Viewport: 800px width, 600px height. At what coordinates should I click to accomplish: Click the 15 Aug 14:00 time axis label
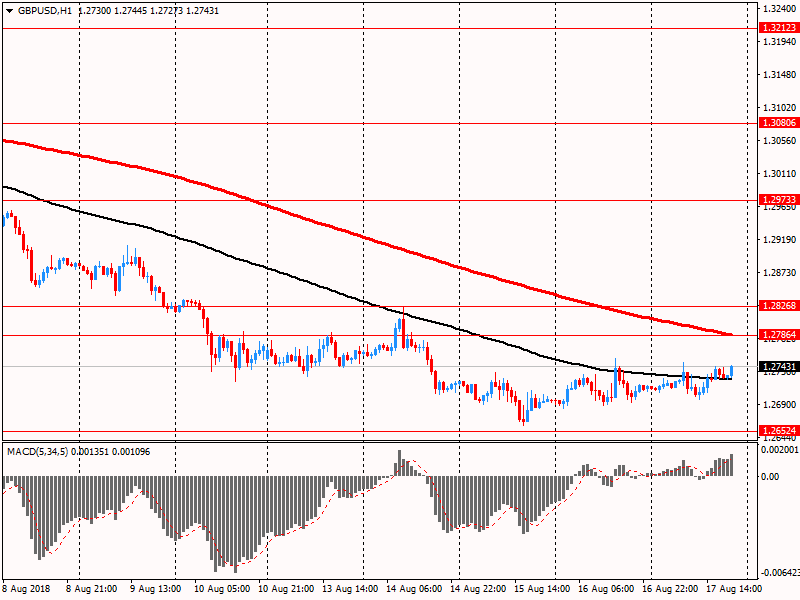pyautogui.click(x=542, y=588)
